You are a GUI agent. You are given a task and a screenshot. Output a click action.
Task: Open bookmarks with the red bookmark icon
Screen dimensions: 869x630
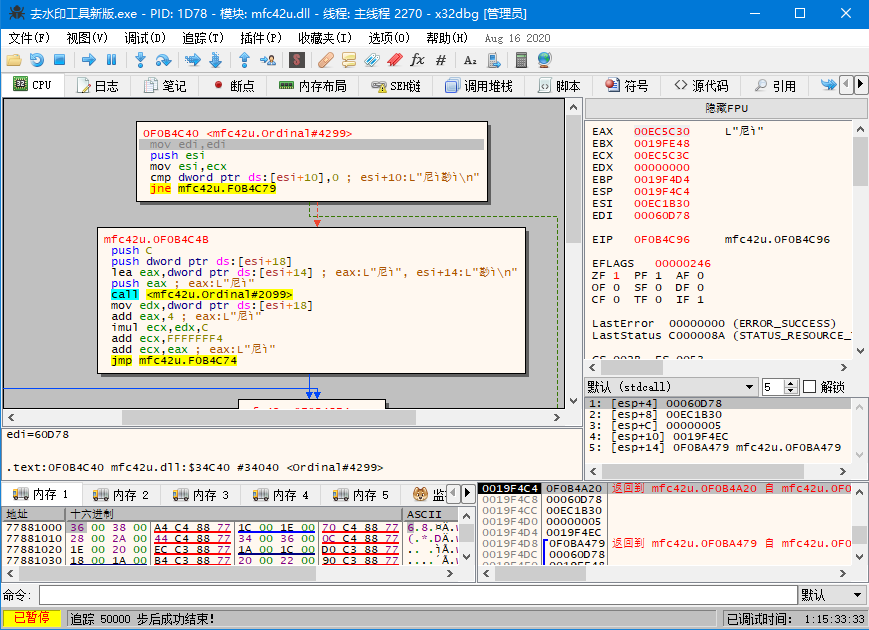coord(395,60)
